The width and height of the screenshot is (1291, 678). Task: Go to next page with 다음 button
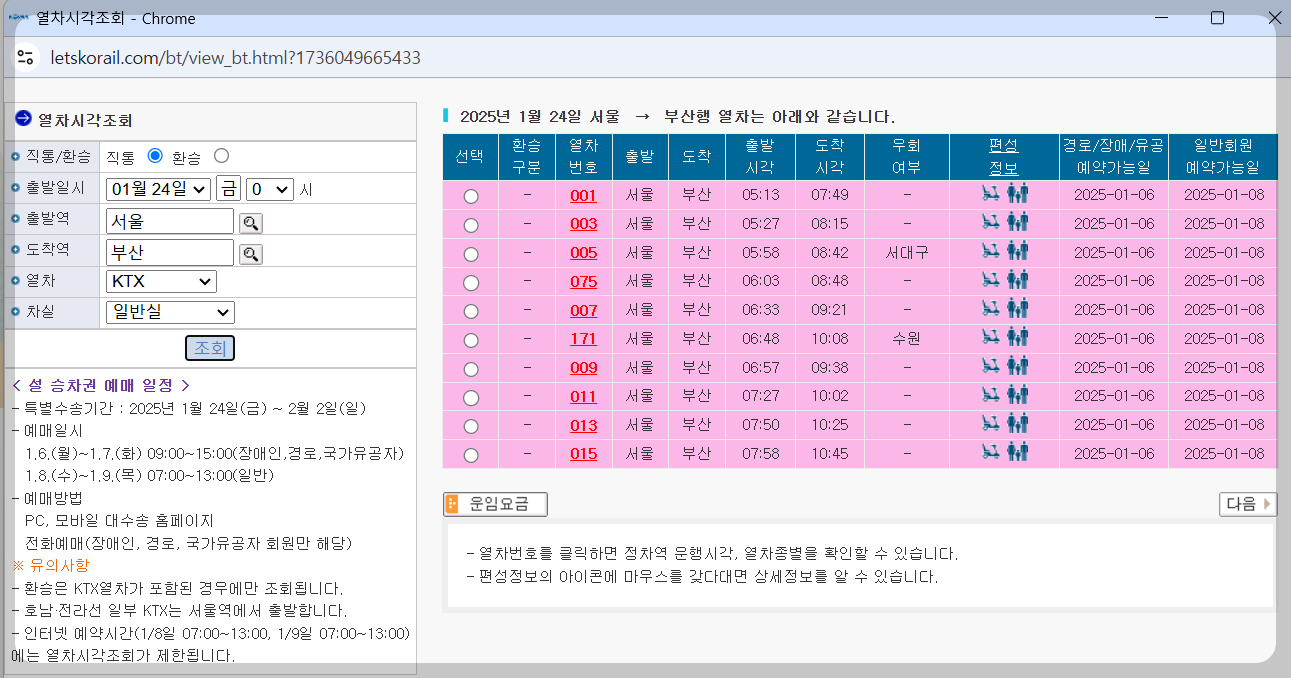(x=1248, y=504)
